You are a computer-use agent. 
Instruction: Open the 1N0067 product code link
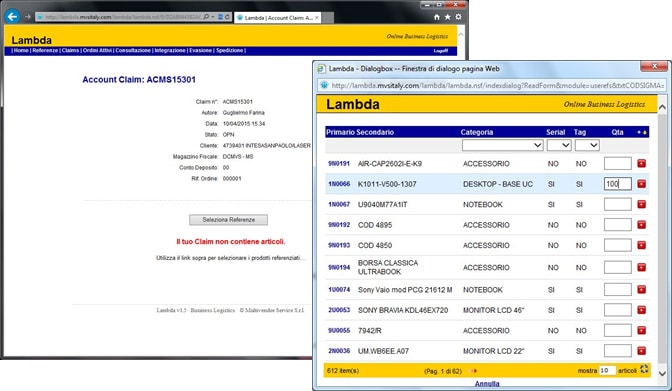339,205
